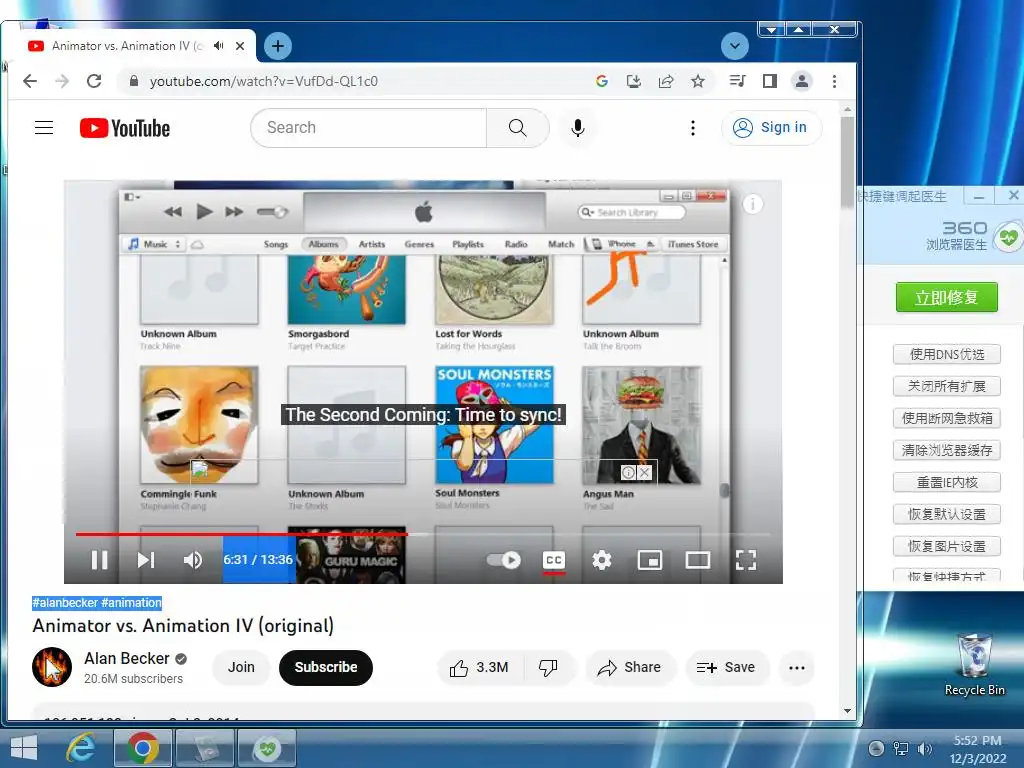Open system volume tray icon
The image size is (1024, 768).
(924, 749)
